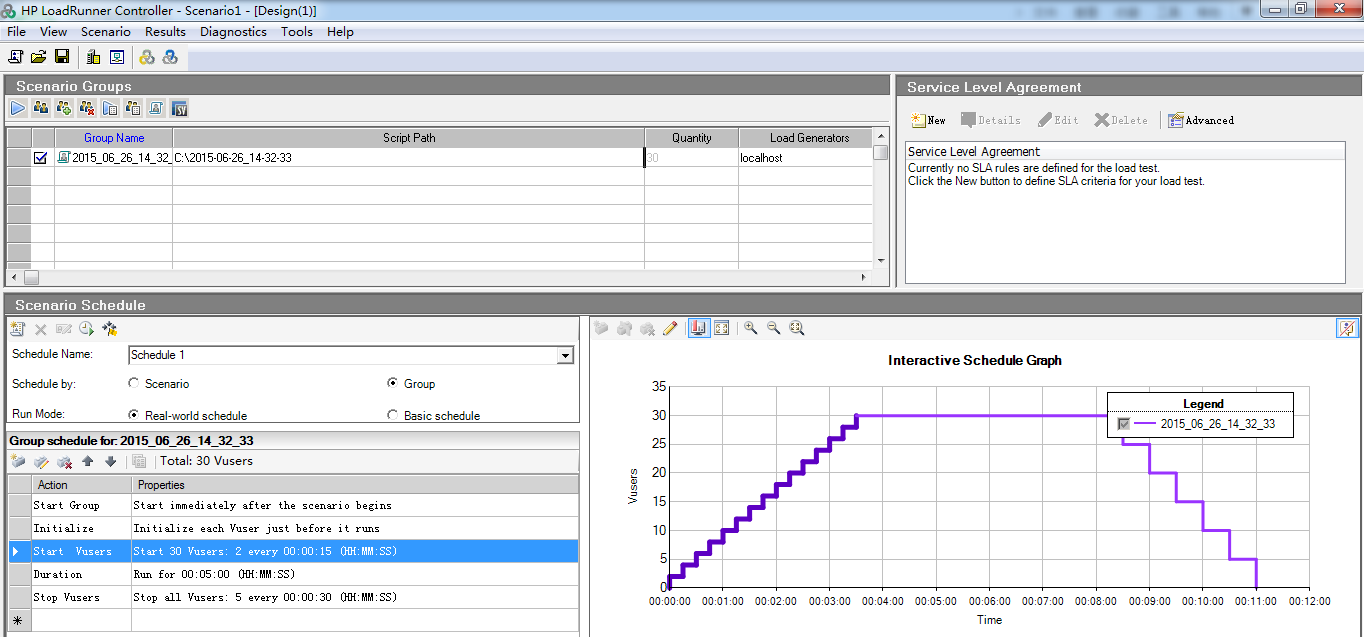Screen dimensions: 1364x637
Task: Toggle the legend checkbox for 2015_06_26_14_32_33
Action: click(1124, 424)
